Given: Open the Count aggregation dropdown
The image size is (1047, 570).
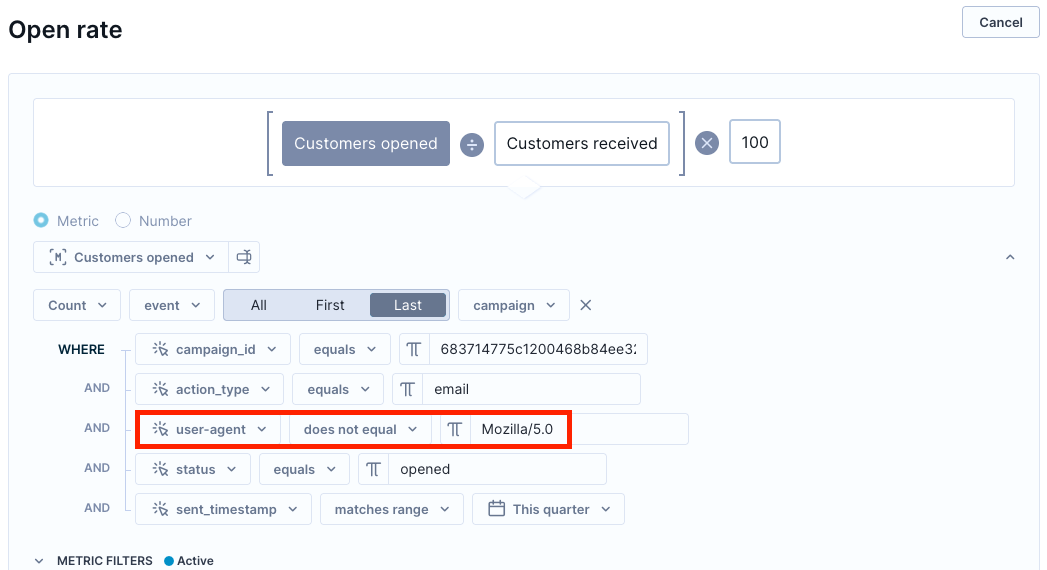Looking at the screenshot, I should pyautogui.click(x=77, y=305).
